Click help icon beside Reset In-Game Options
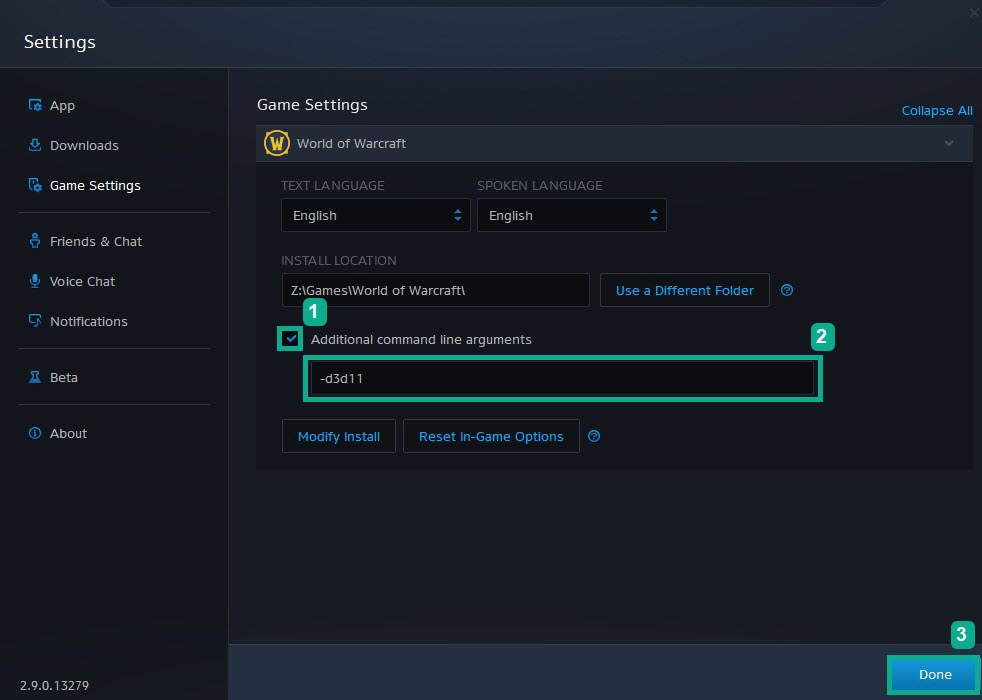The height and width of the screenshot is (700, 982). tap(594, 436)
